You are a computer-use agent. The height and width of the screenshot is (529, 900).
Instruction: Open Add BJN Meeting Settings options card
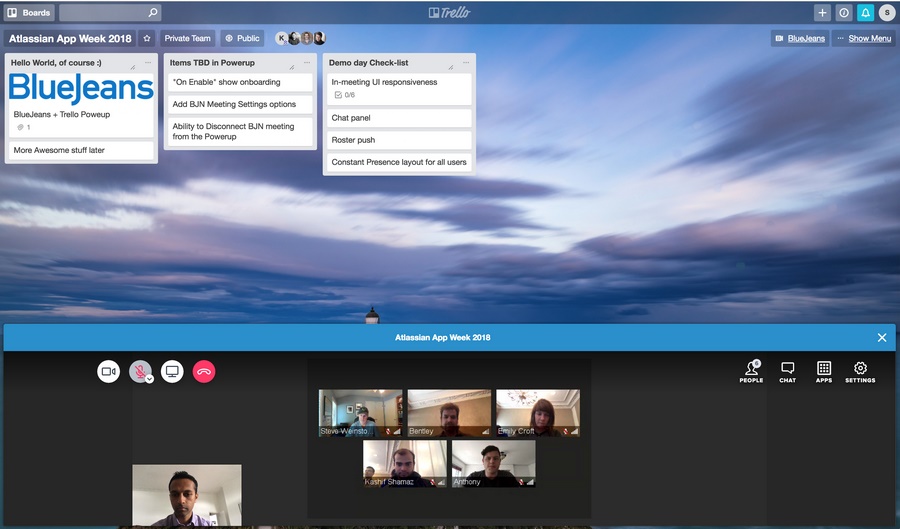click(240, 104)
